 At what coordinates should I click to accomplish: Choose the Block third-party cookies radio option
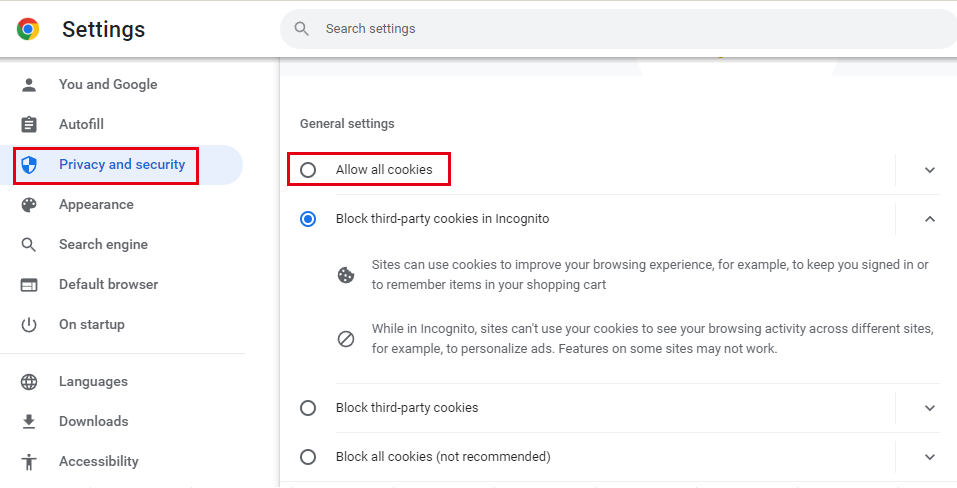[308, 407]
